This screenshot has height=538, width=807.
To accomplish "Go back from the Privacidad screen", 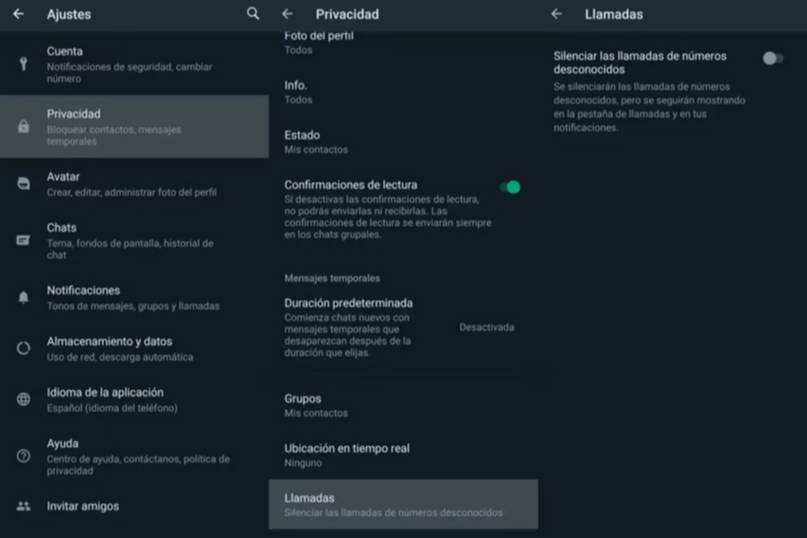I will pyautogui.click(x=287, y=14).
